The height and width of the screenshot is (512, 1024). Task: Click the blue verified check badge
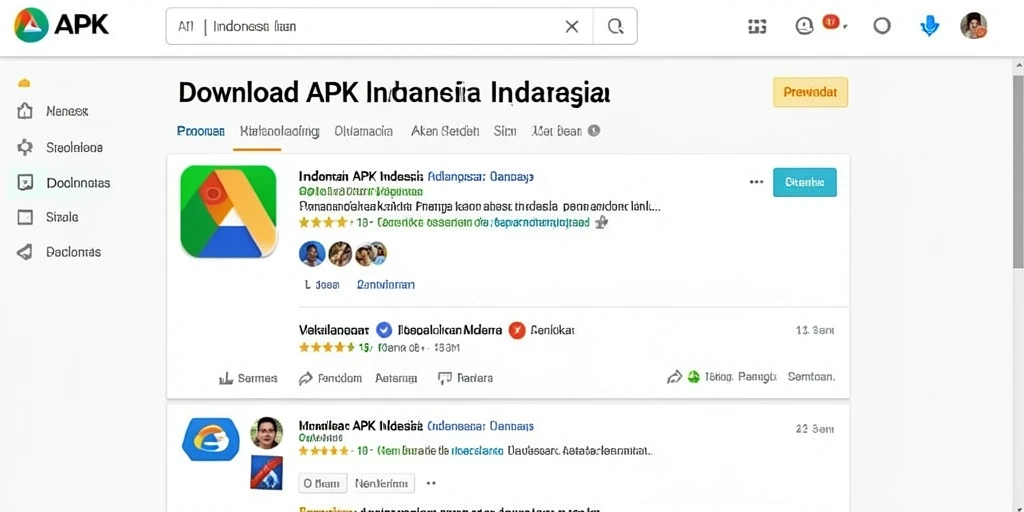point(384,330)
